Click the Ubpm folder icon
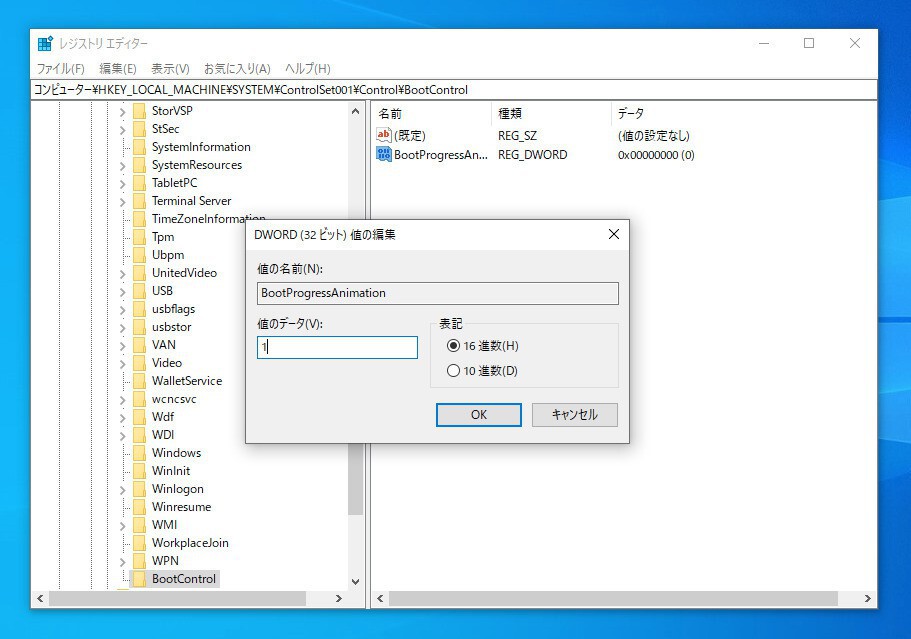Viewport: 911px width, 639px height. 139,255
